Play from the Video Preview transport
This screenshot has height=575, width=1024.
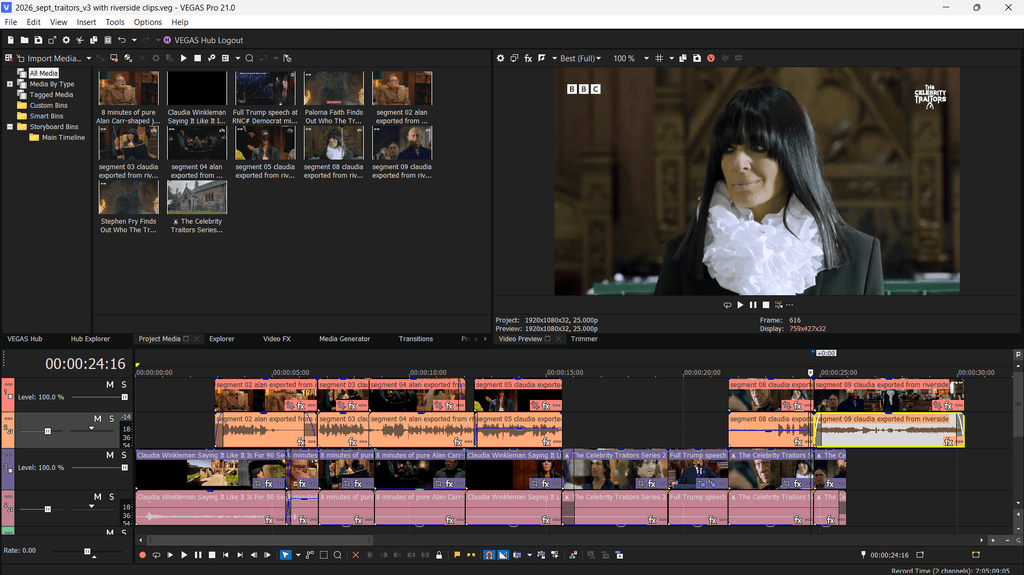pyautogui.click(x=740, y=304)
